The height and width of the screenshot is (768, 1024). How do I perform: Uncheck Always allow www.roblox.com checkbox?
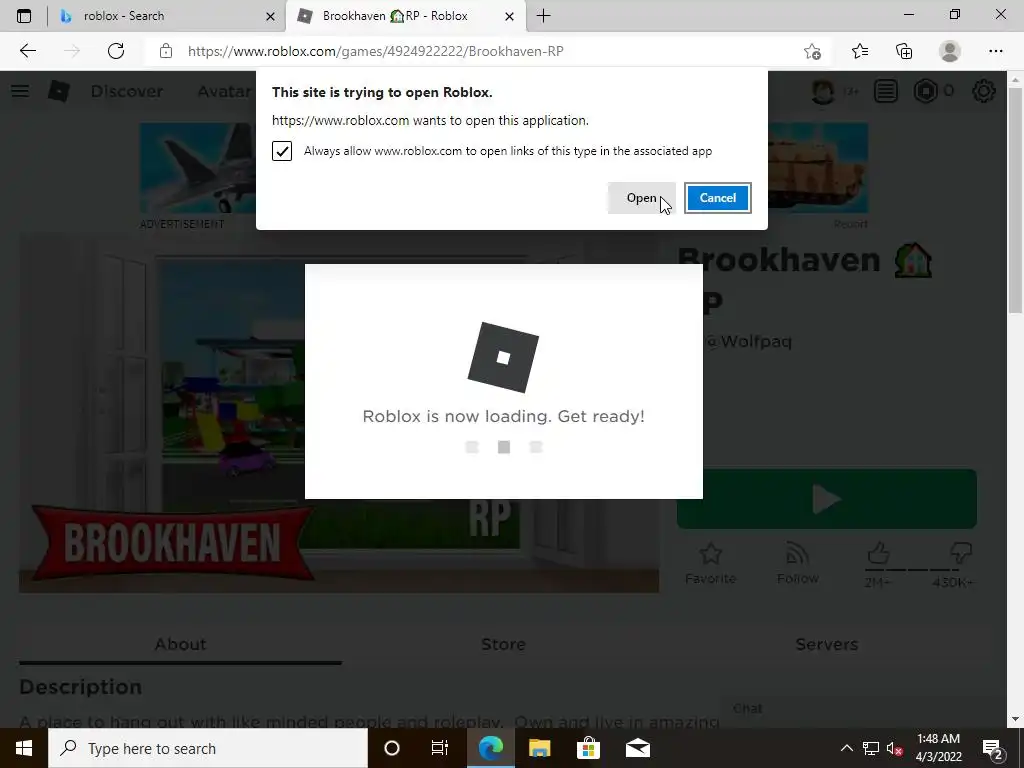(282, 151)
